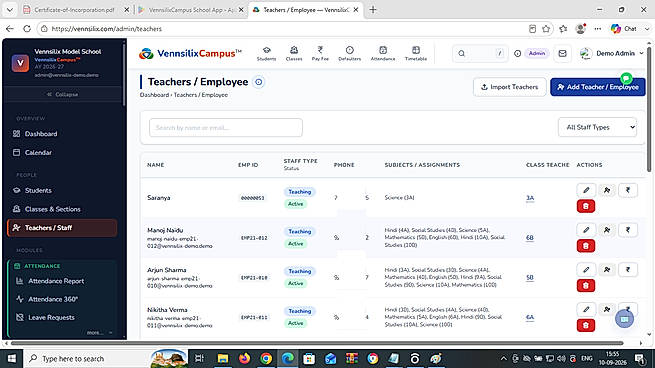Click the horizontal page scrollbar
This screenshot has height=368, width=655.
click(317, 343)
